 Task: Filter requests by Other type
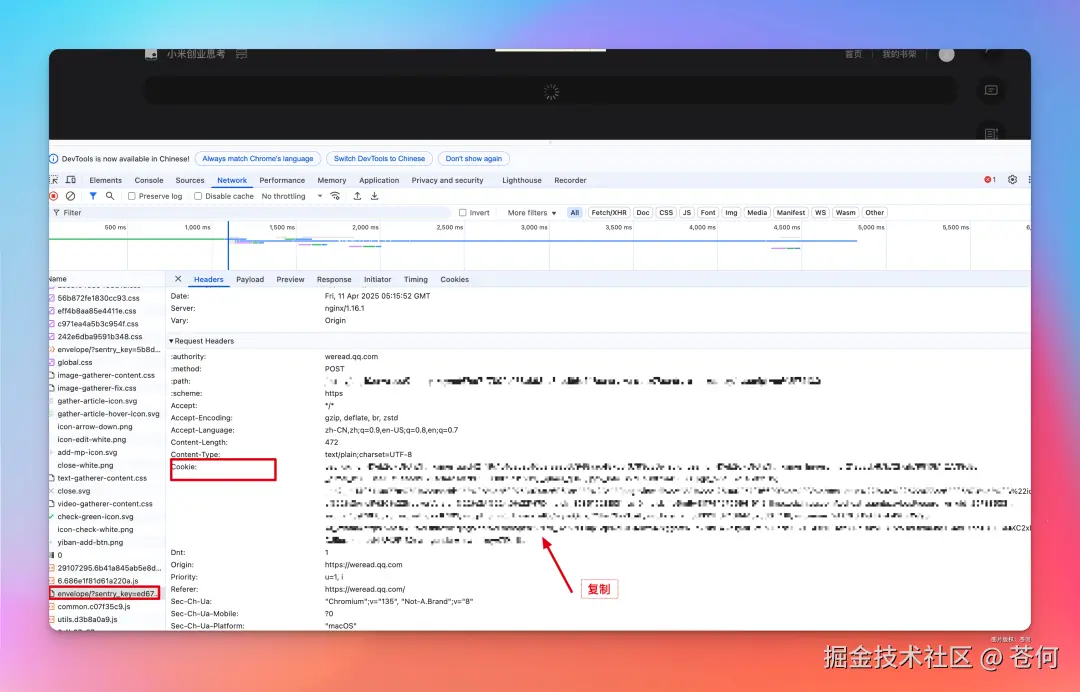(x=875, y=213)
